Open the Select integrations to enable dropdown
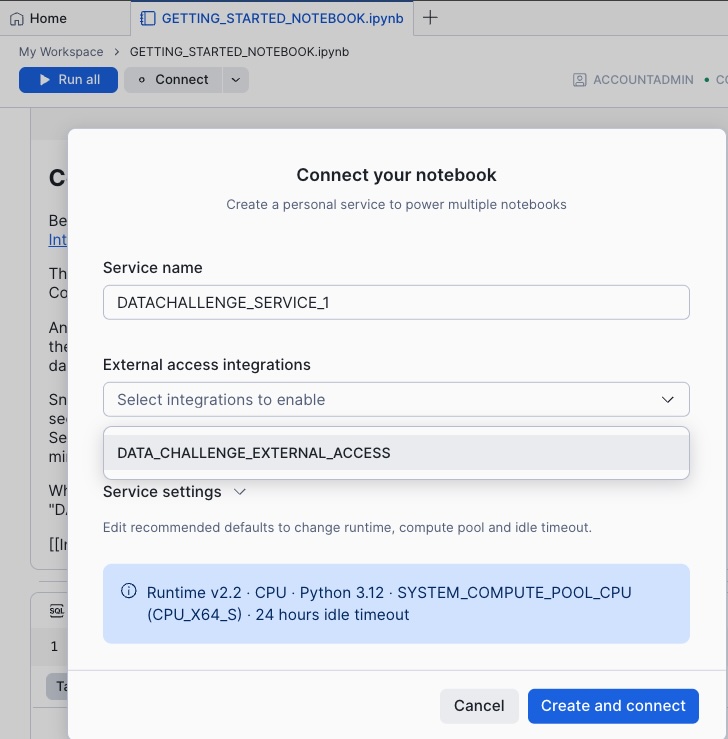The height and width of the screenshot is (739, 728). (x=396, y=399)
